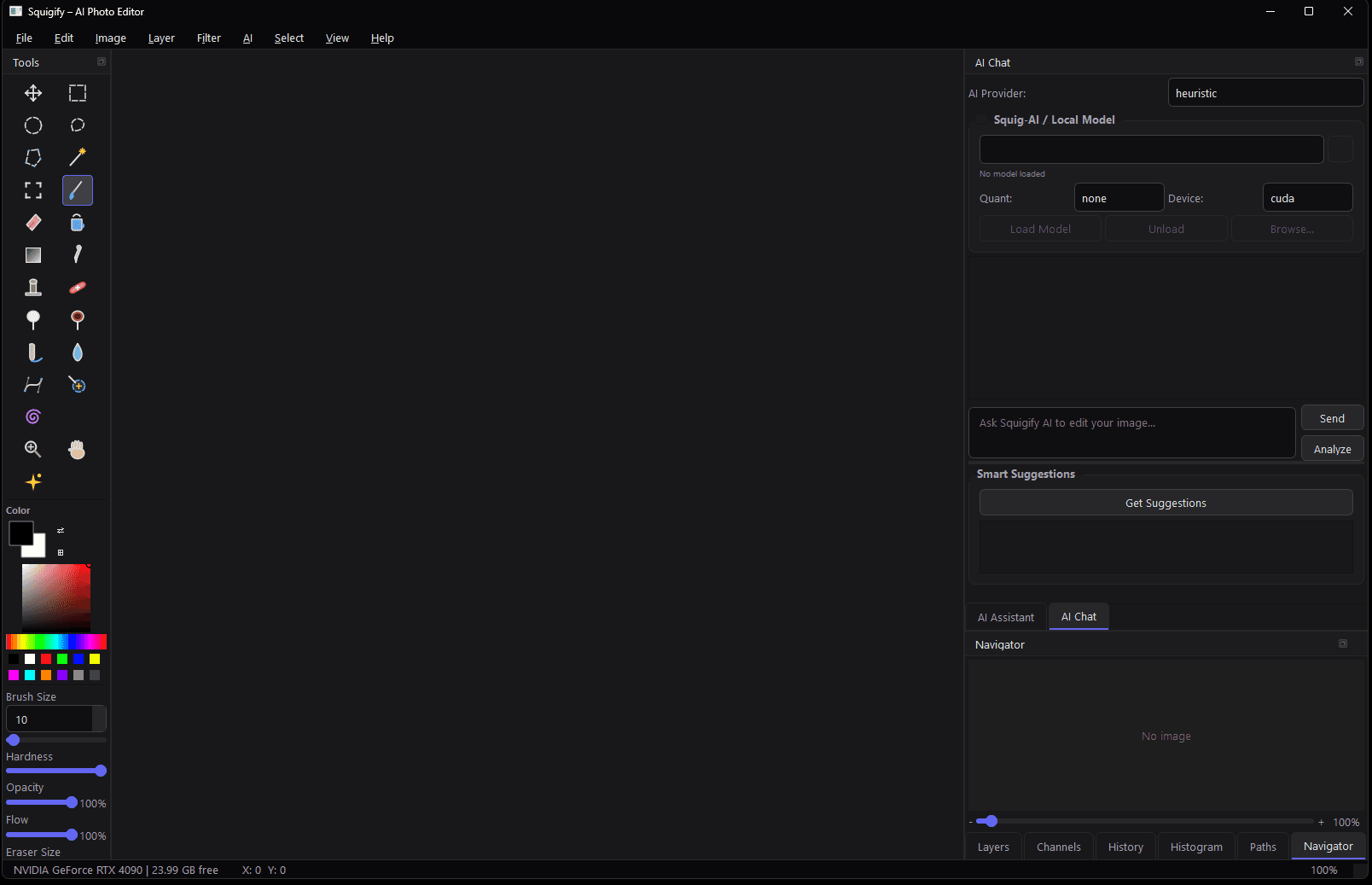Select the Hand pan tool
This screenshot has height=885, width=1372.
[77, 450]
